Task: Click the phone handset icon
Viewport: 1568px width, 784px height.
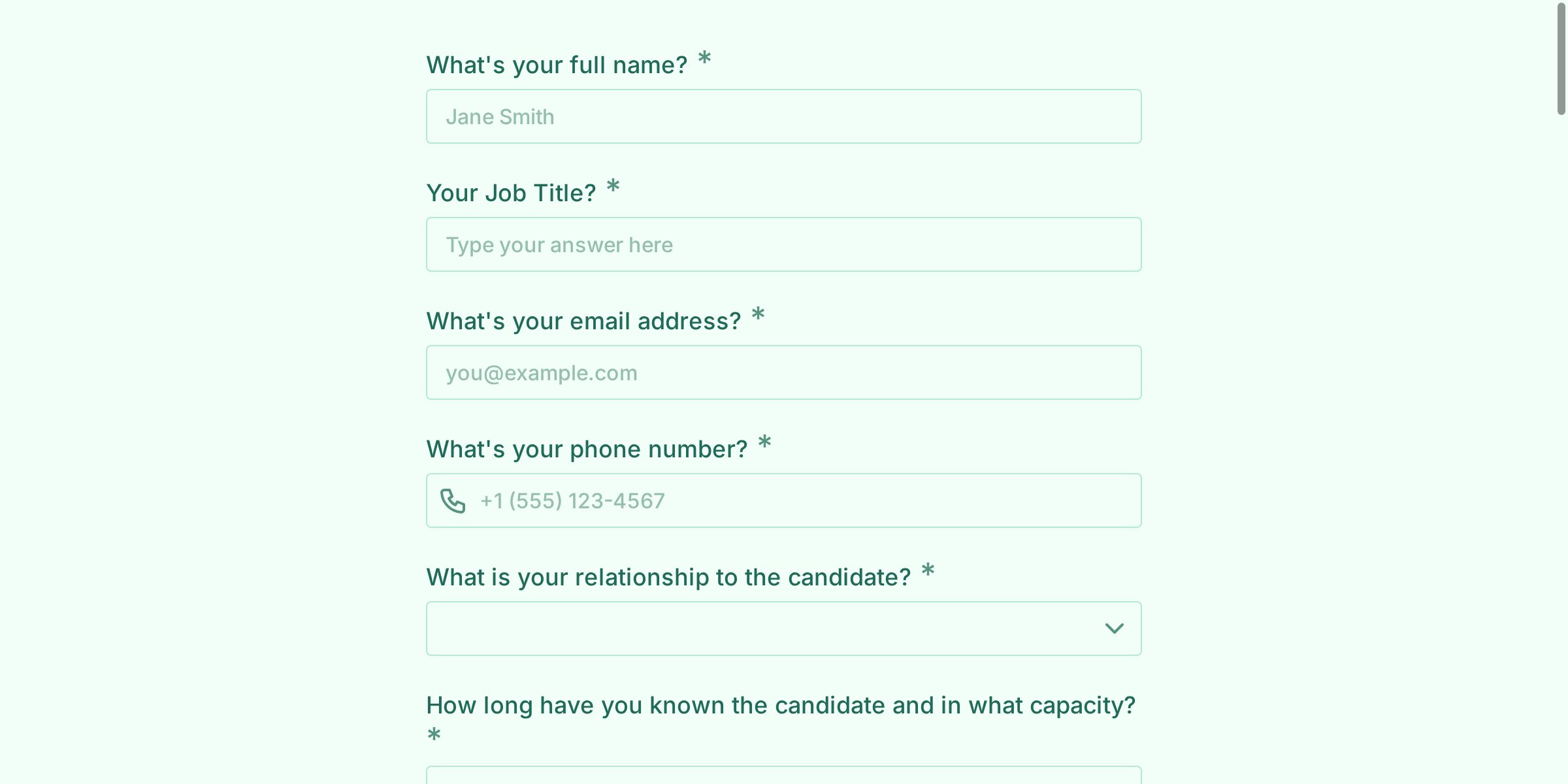Action: tap(453, 501)
